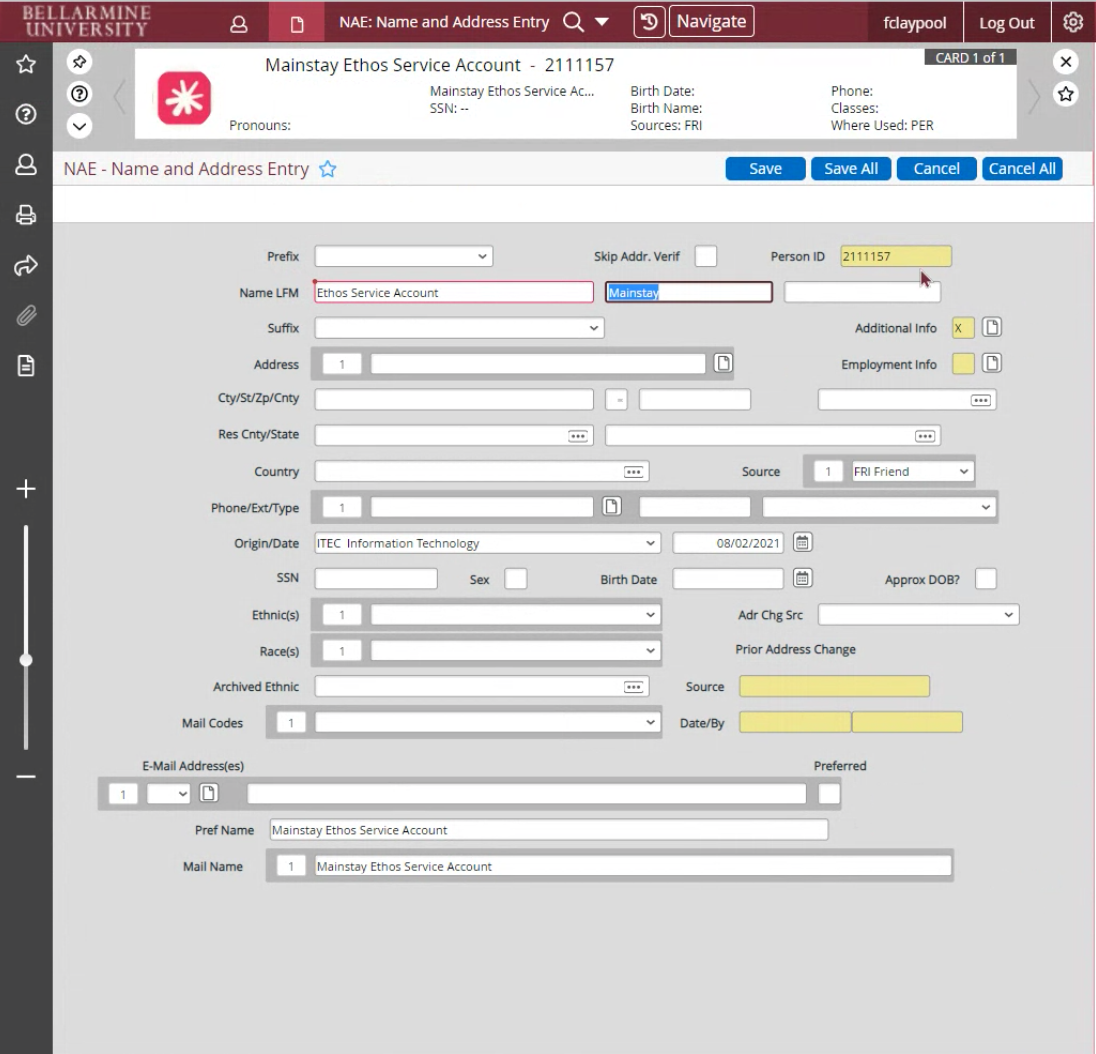Click the first name field Mainstay
The height and width of the screenshot is (1054, 1096).
(688, 292)
